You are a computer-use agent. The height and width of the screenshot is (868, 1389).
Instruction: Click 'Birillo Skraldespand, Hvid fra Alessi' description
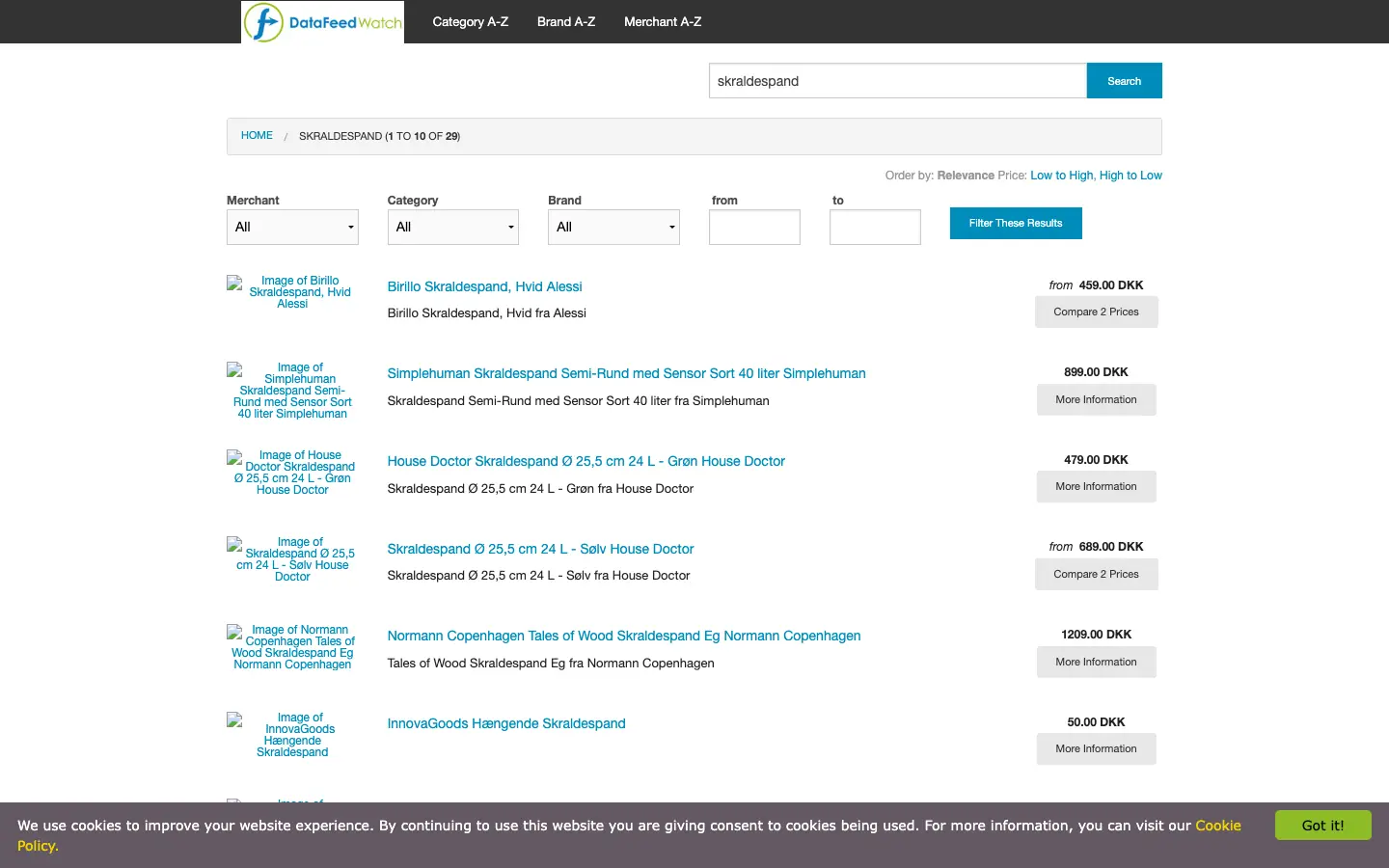click(x=487, y=313)
